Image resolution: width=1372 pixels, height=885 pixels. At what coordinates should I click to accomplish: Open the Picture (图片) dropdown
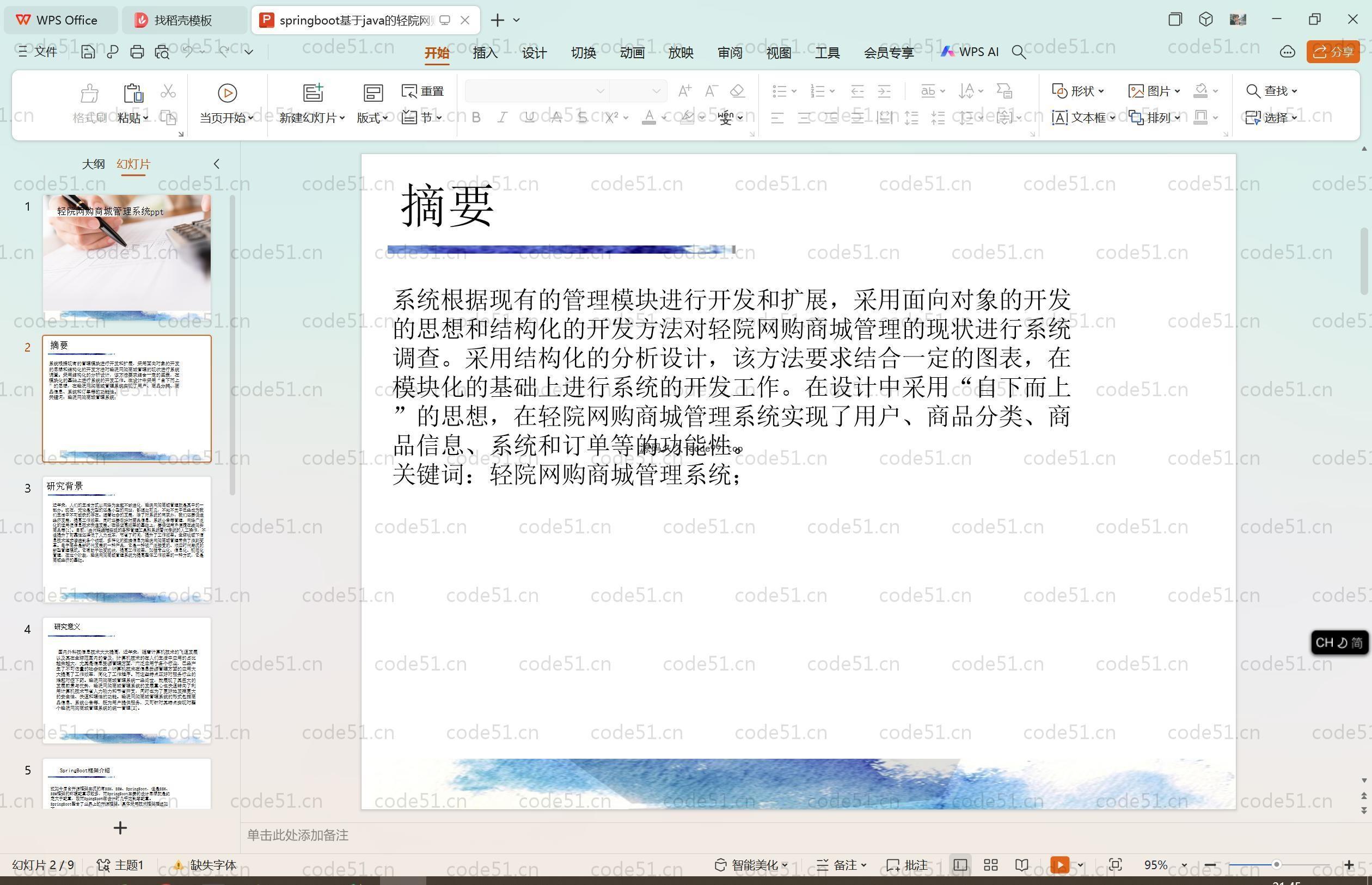coord(1154,91)
